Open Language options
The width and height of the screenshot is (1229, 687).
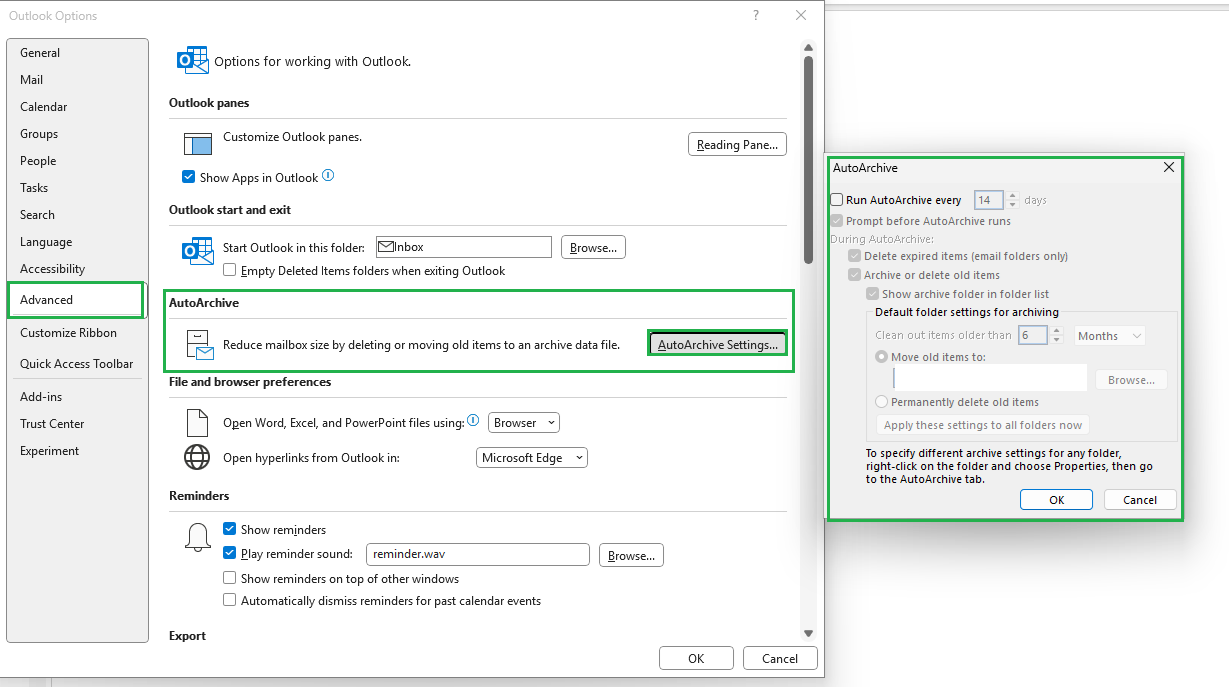pos(77,242)
